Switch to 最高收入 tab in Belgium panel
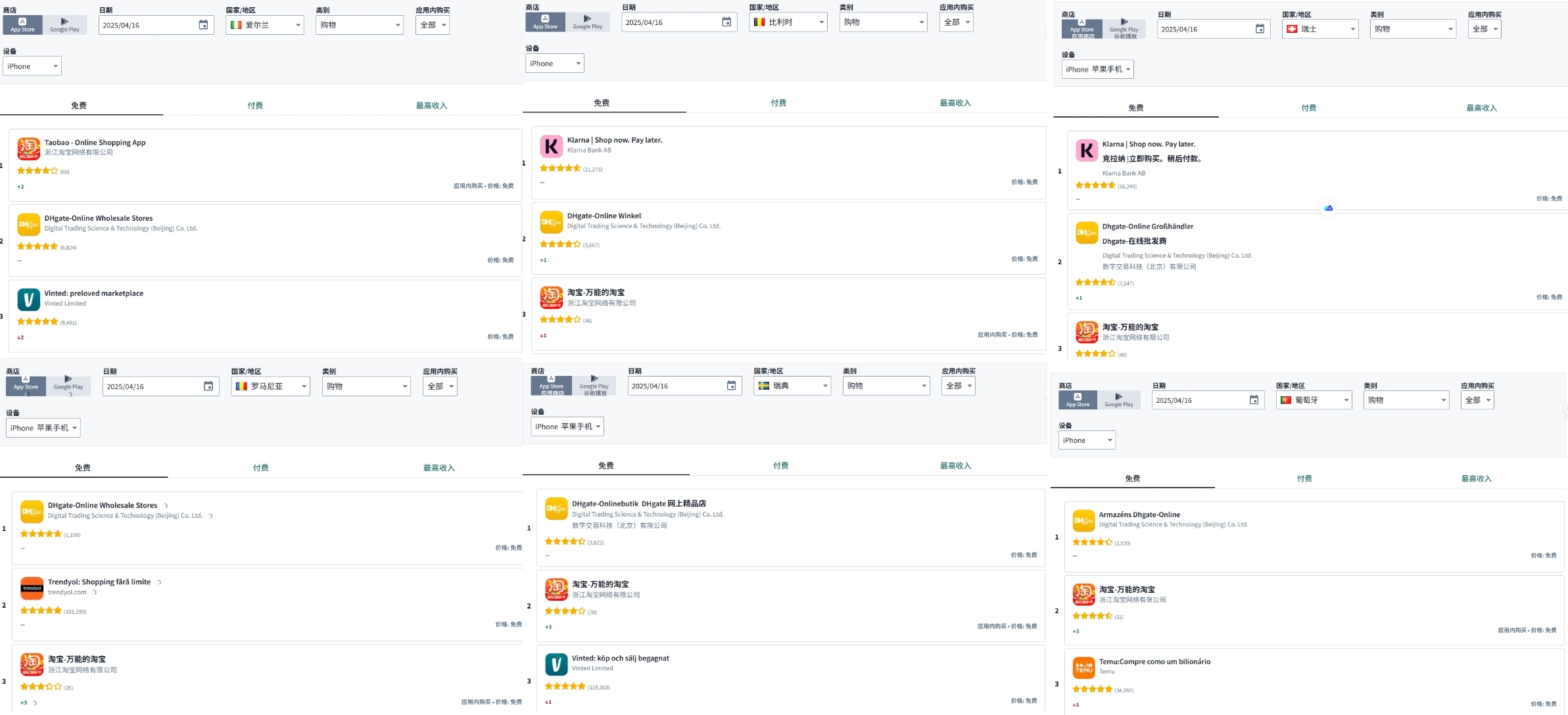The width and height of the screenshot is (1568, 715). (955, 103)
